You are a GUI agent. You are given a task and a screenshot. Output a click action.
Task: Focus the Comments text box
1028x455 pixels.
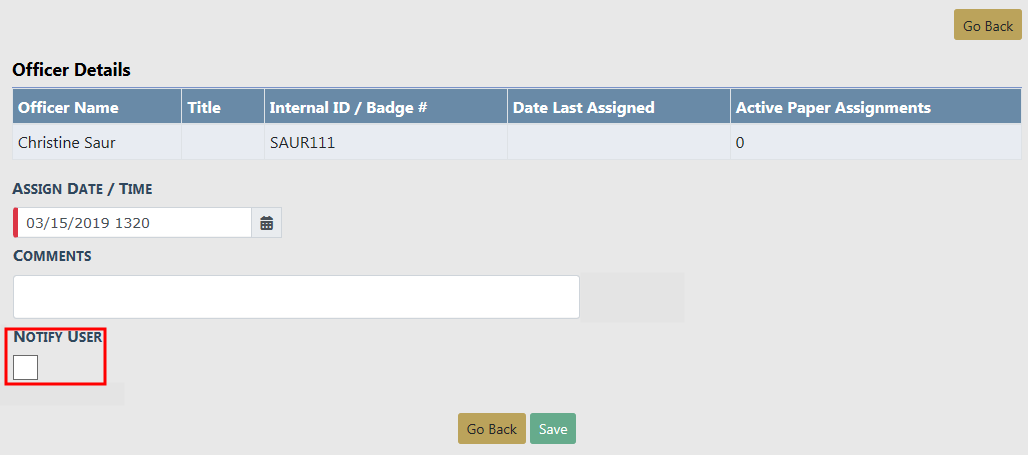tap(296, 297)
